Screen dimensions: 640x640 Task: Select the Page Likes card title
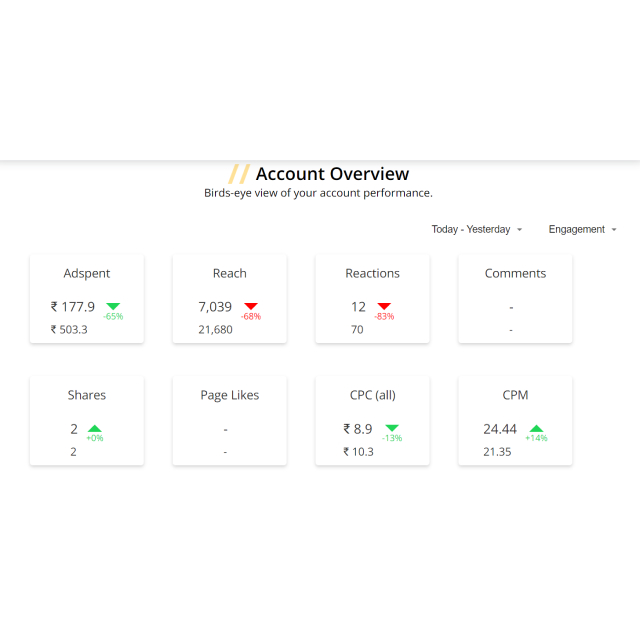[230, 396]
